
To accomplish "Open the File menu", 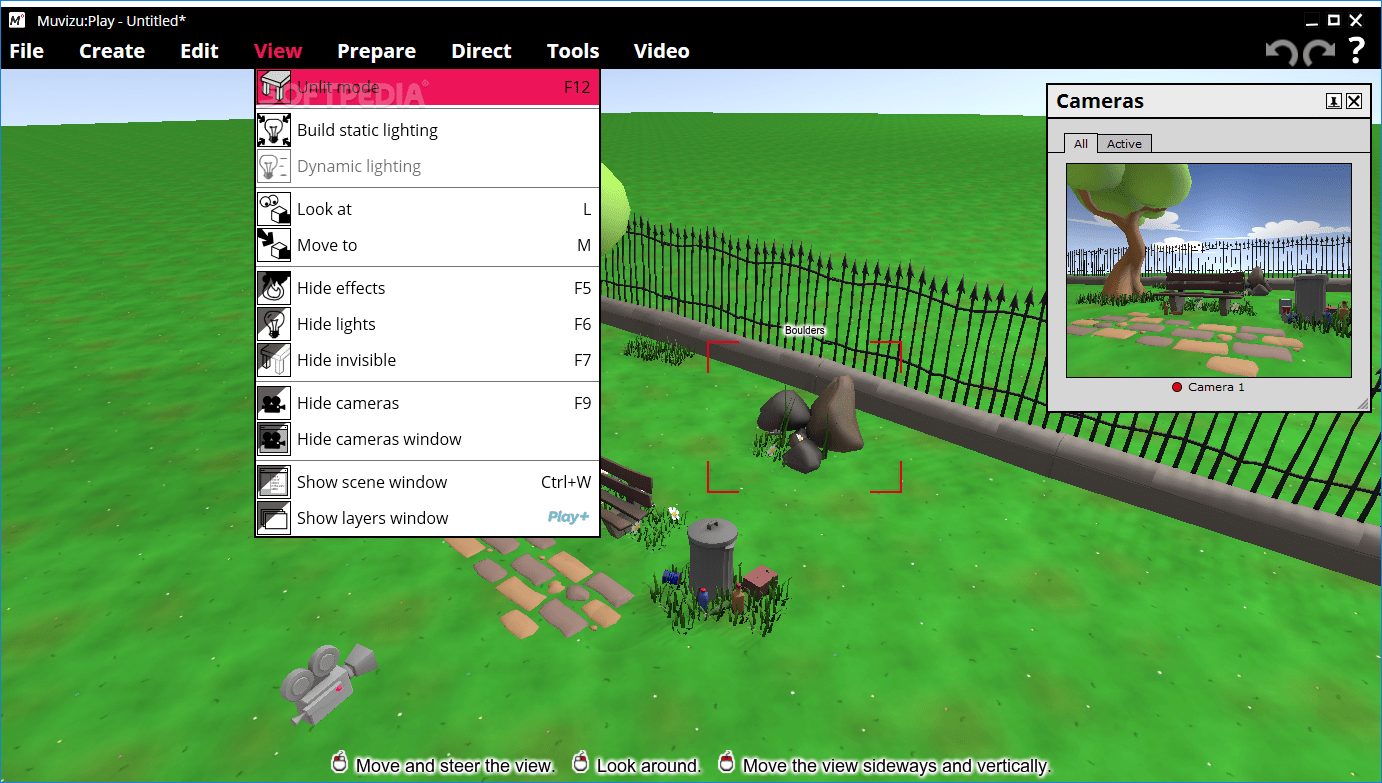I will (x=27, y=51).
